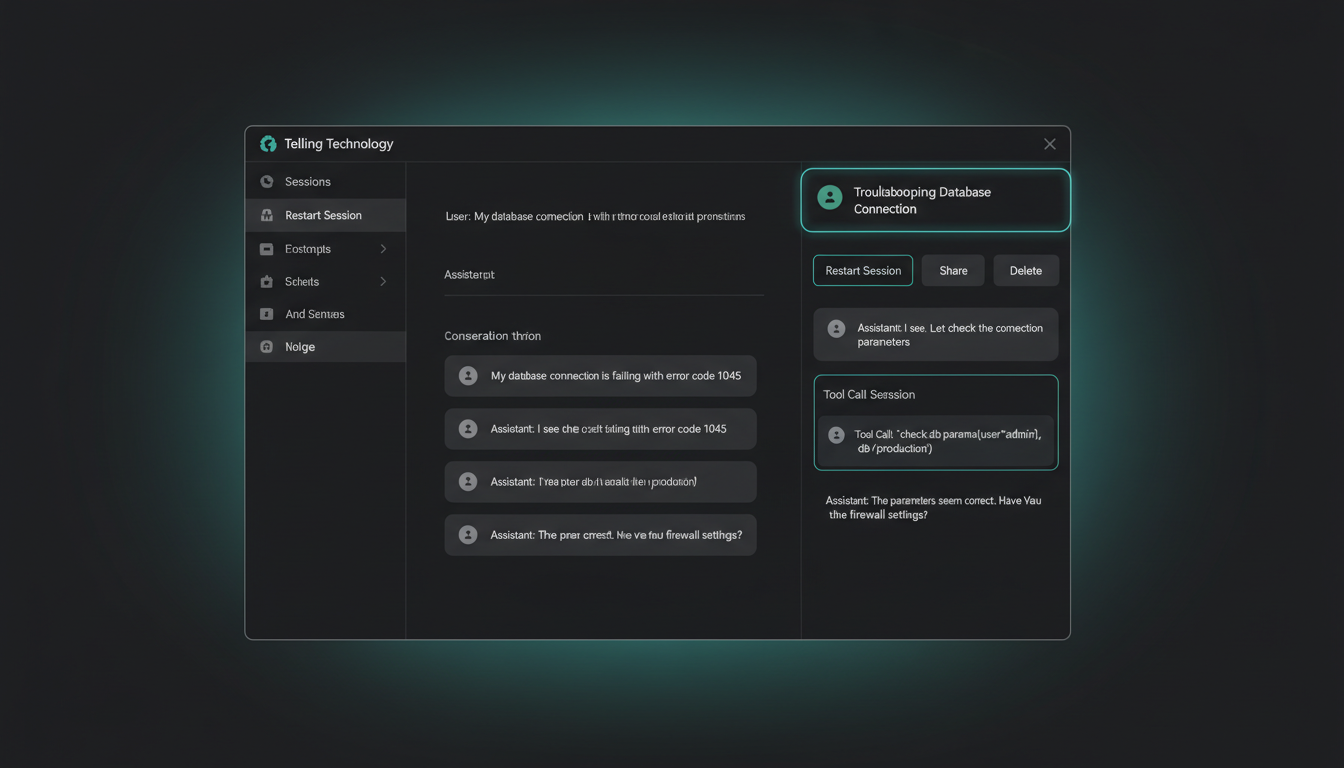
Task: Click 'Let check the connection parameters' text
Action: click(950, 335)
